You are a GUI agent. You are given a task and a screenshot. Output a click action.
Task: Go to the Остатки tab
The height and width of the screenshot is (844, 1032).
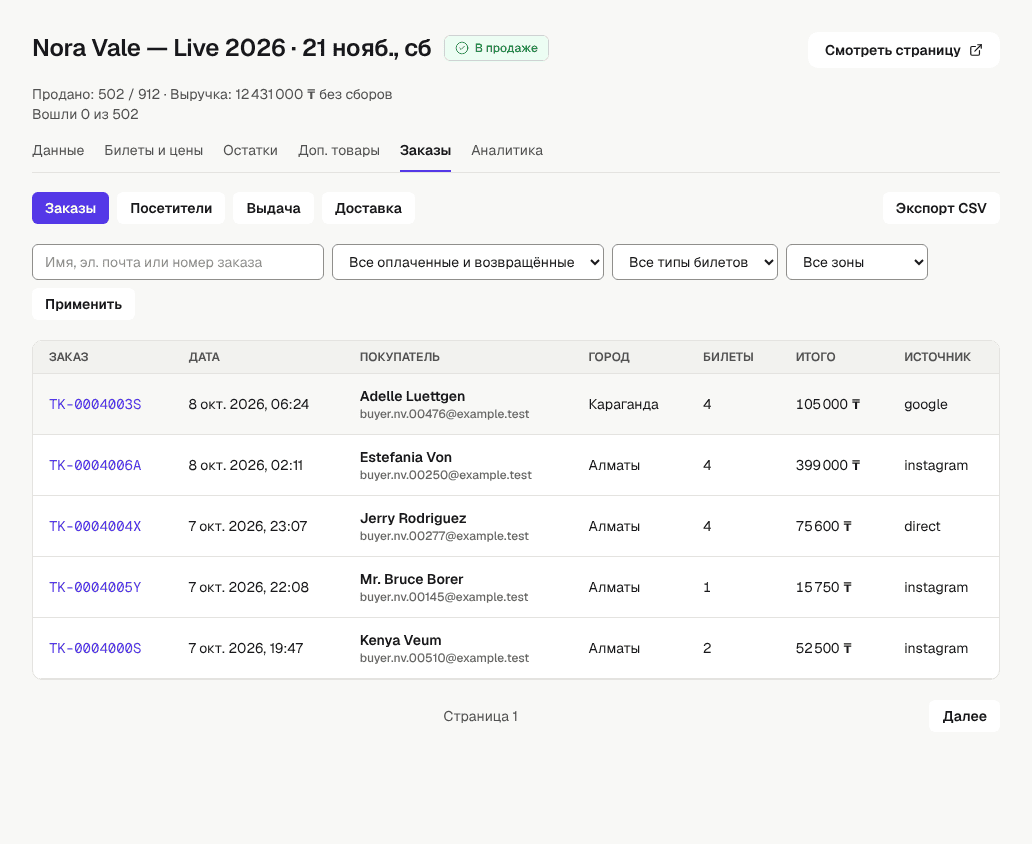(x=250, y=150)
